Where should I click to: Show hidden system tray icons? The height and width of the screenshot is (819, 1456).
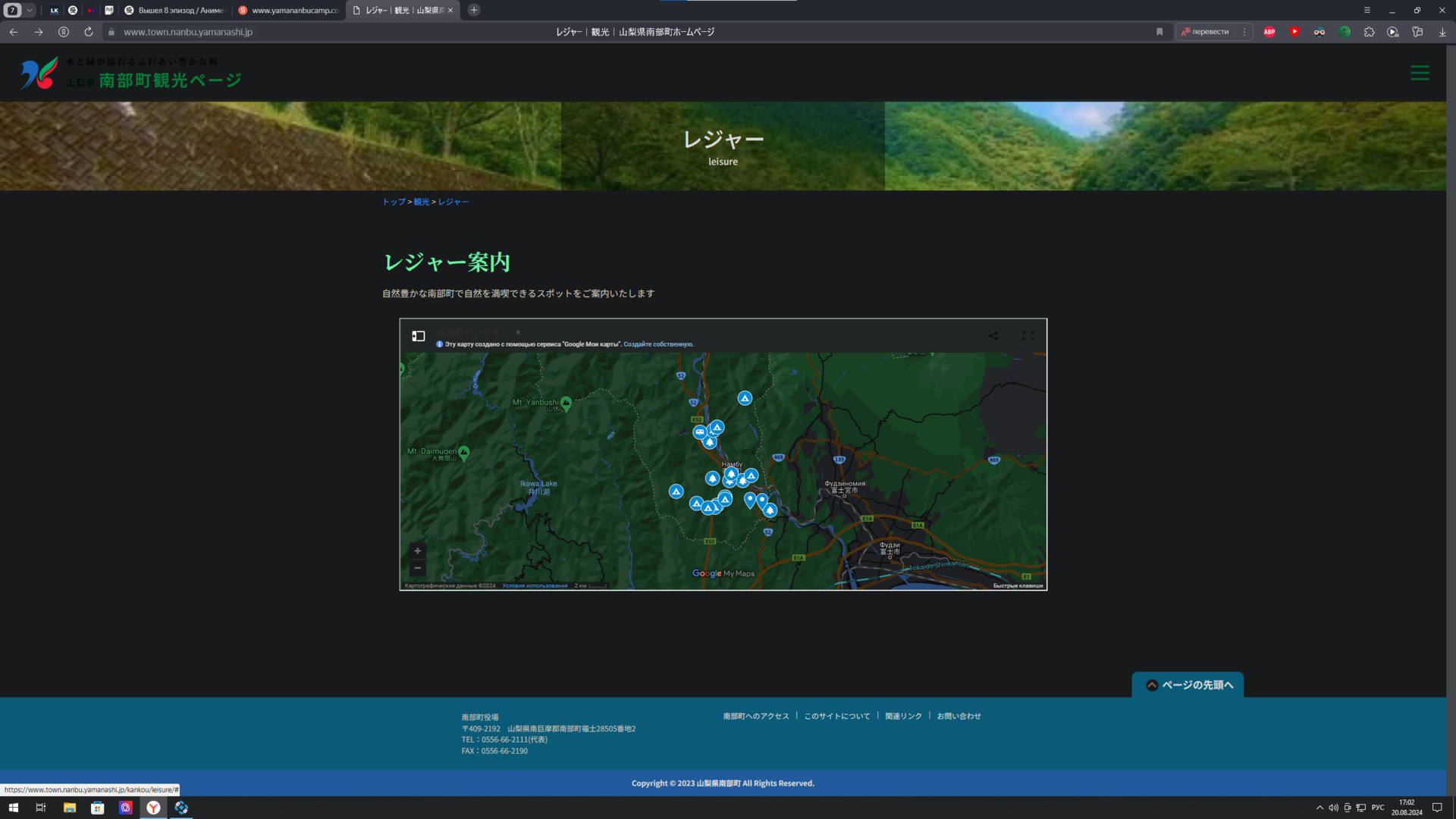1319,808
